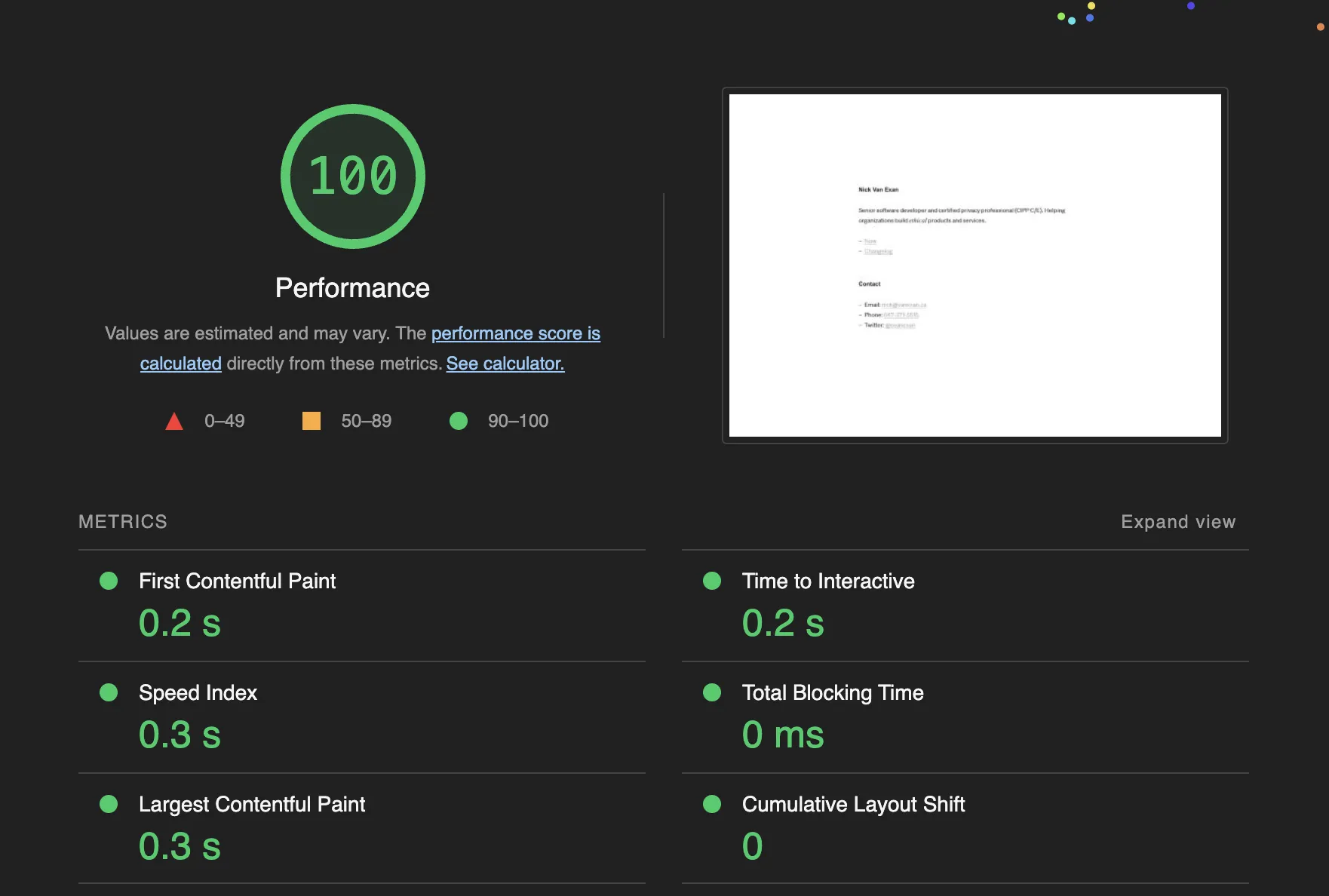Select the 'Largest Contentful Paint' metric label
Viewport: 1329px width, 896px height.
click(x=252, y=804)
